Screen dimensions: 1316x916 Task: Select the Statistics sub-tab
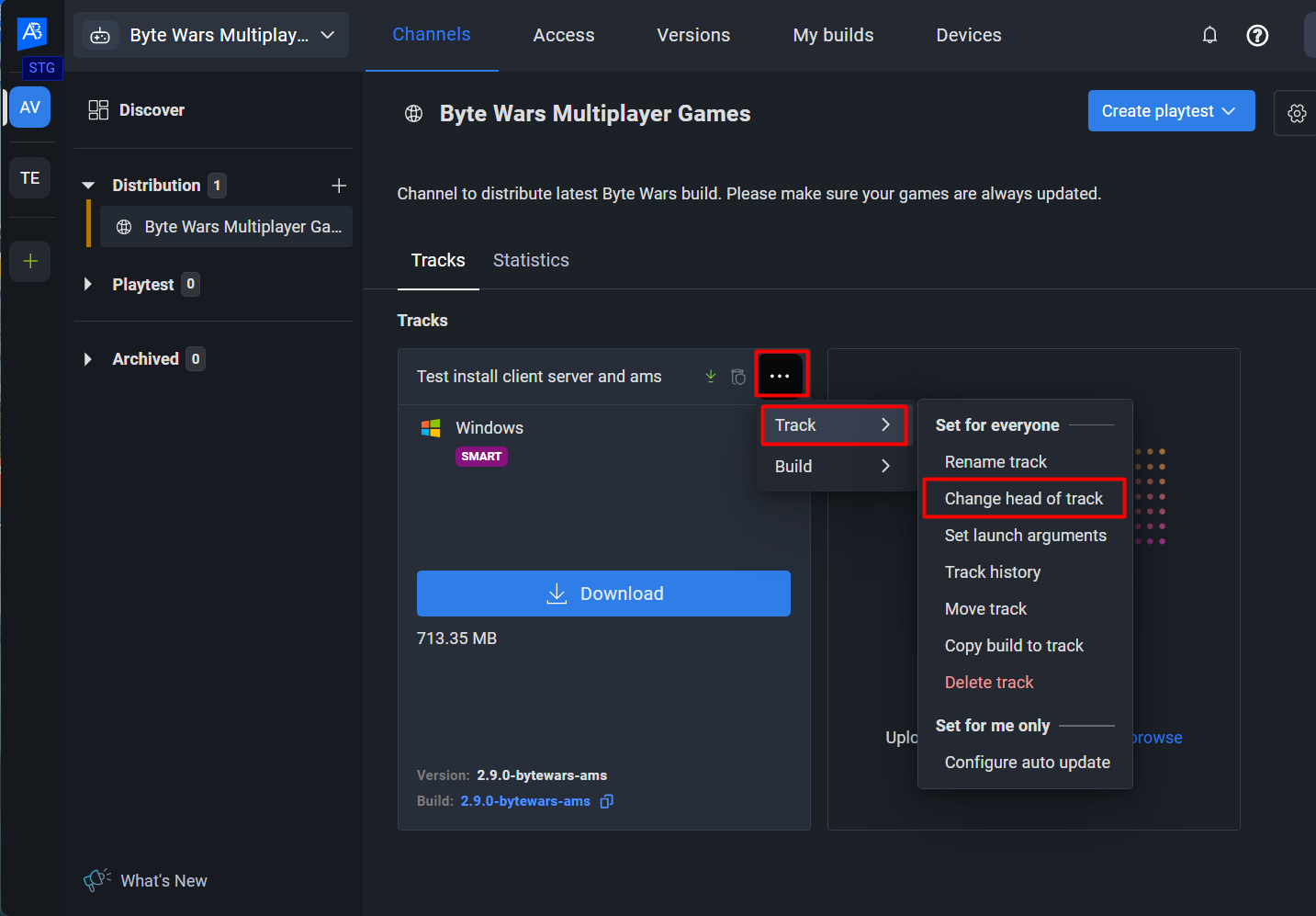click(531, 261)
